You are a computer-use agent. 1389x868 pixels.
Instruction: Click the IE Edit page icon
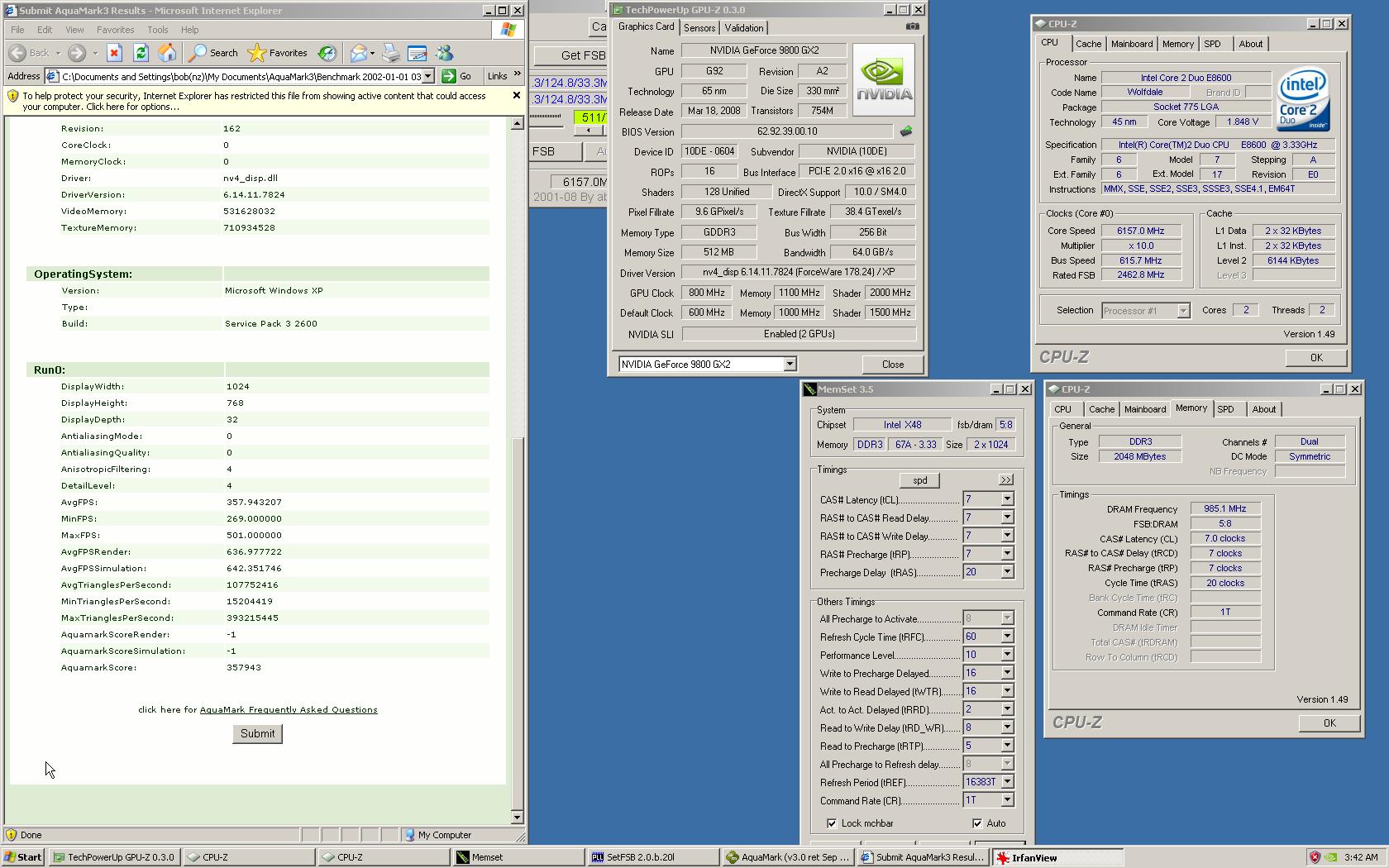[x=418, y=53]
